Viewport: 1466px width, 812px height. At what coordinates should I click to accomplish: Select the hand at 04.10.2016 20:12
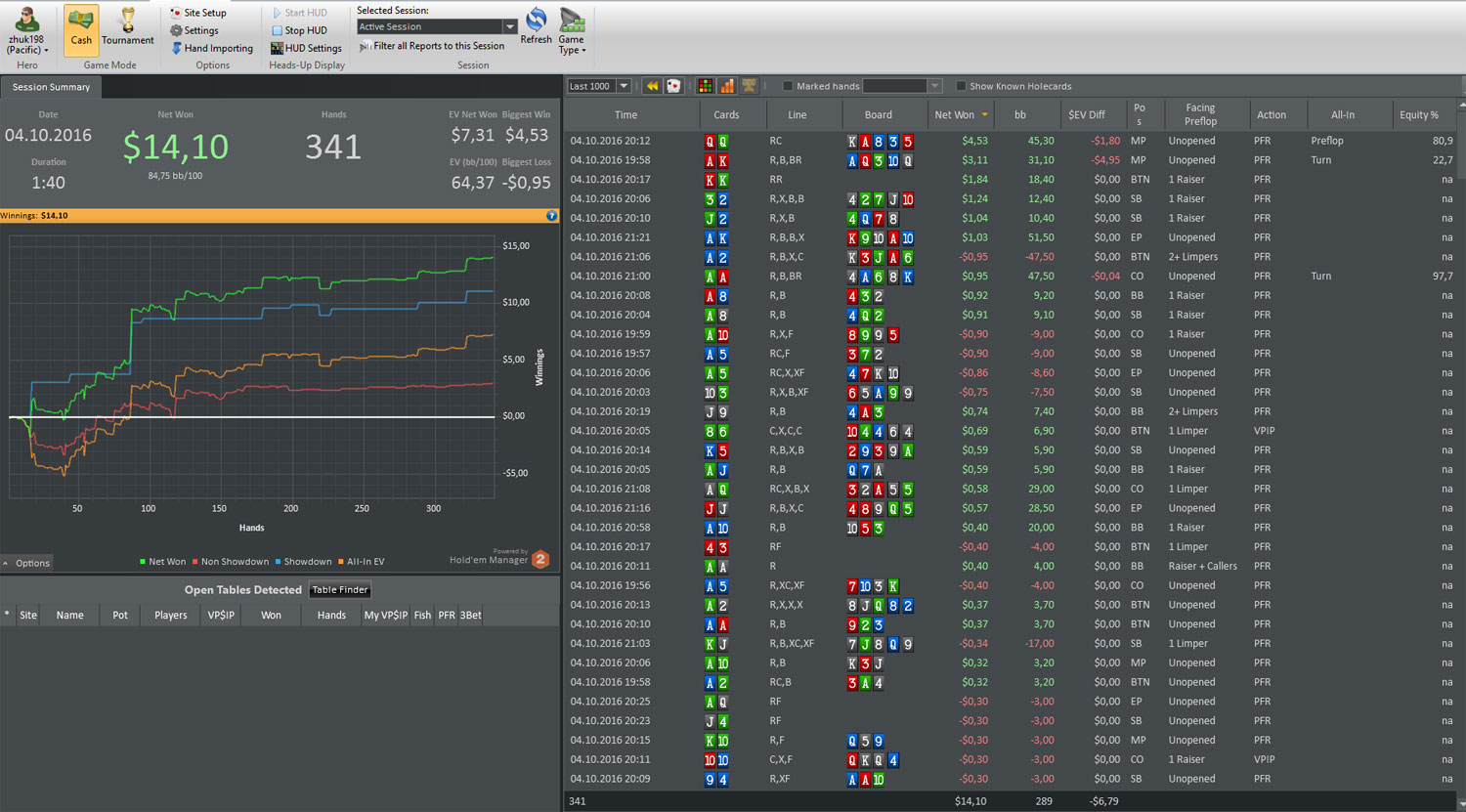pyautogui.click(x=1012, y=141)
